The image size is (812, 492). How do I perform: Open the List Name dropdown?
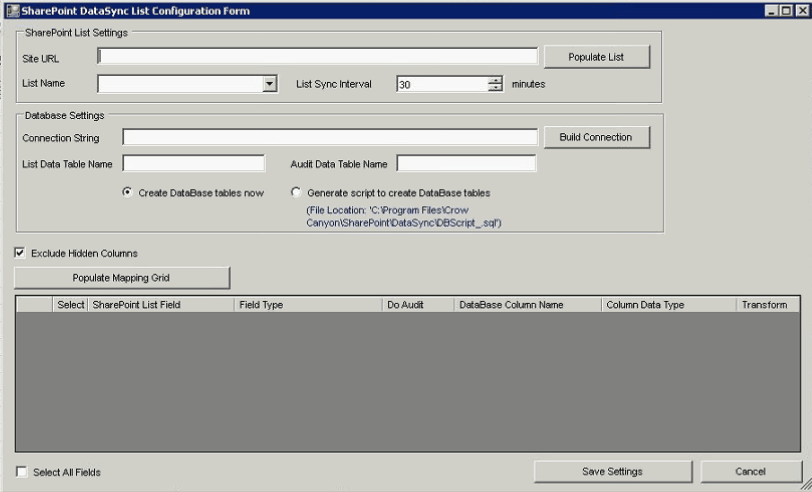[269, 83]
